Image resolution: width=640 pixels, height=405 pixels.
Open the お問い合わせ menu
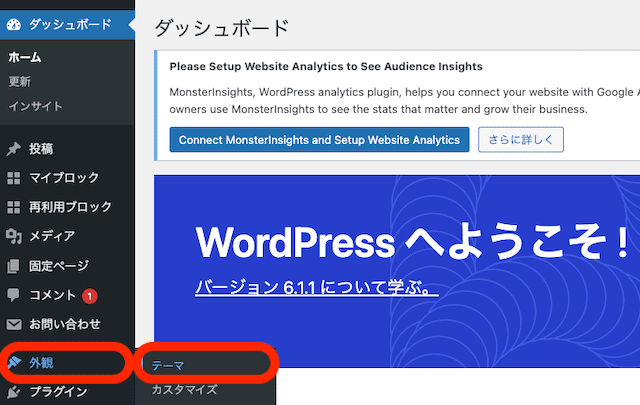[67, 325]
